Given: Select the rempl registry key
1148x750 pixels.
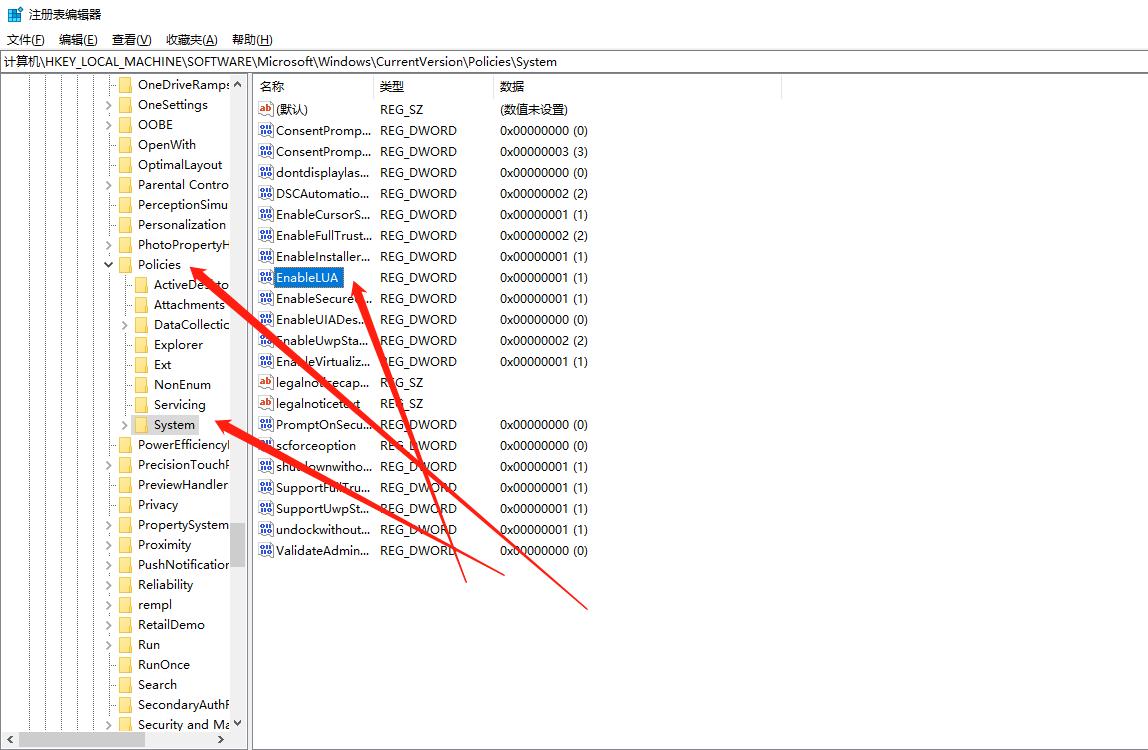Looking at the screenshot, I should 154,605.
